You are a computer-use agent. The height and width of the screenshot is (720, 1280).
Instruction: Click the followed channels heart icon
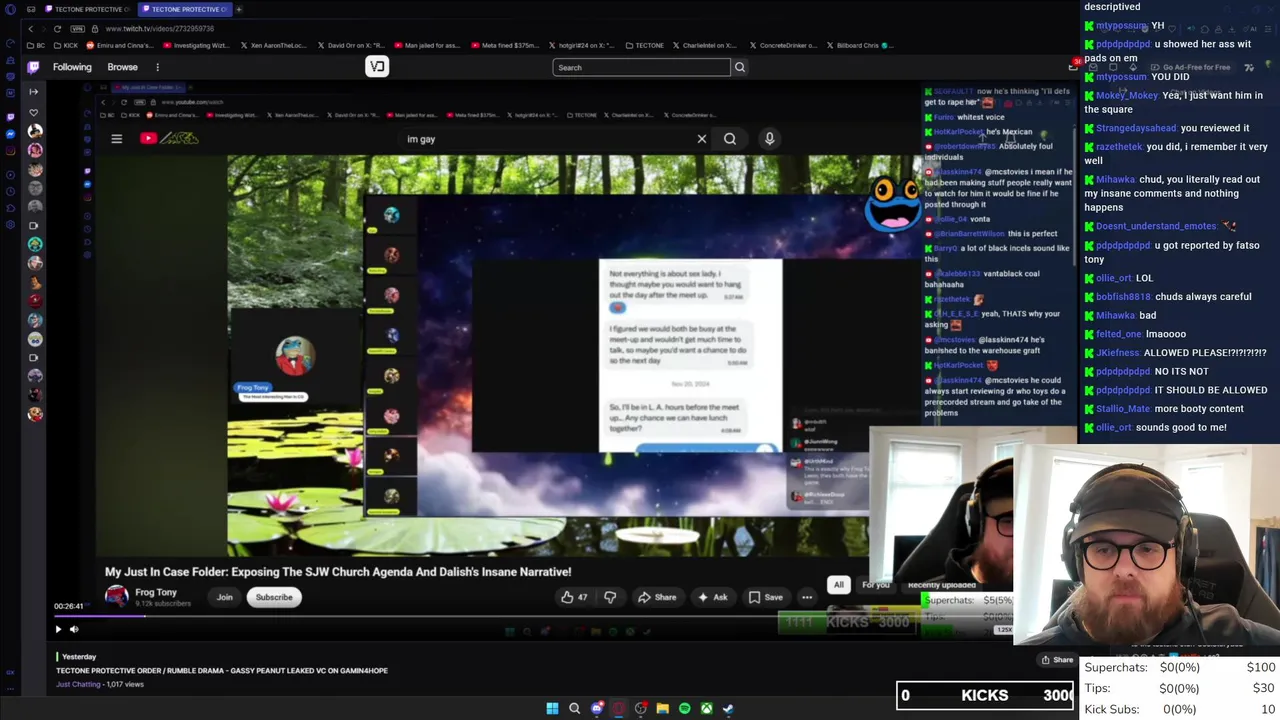33,112
